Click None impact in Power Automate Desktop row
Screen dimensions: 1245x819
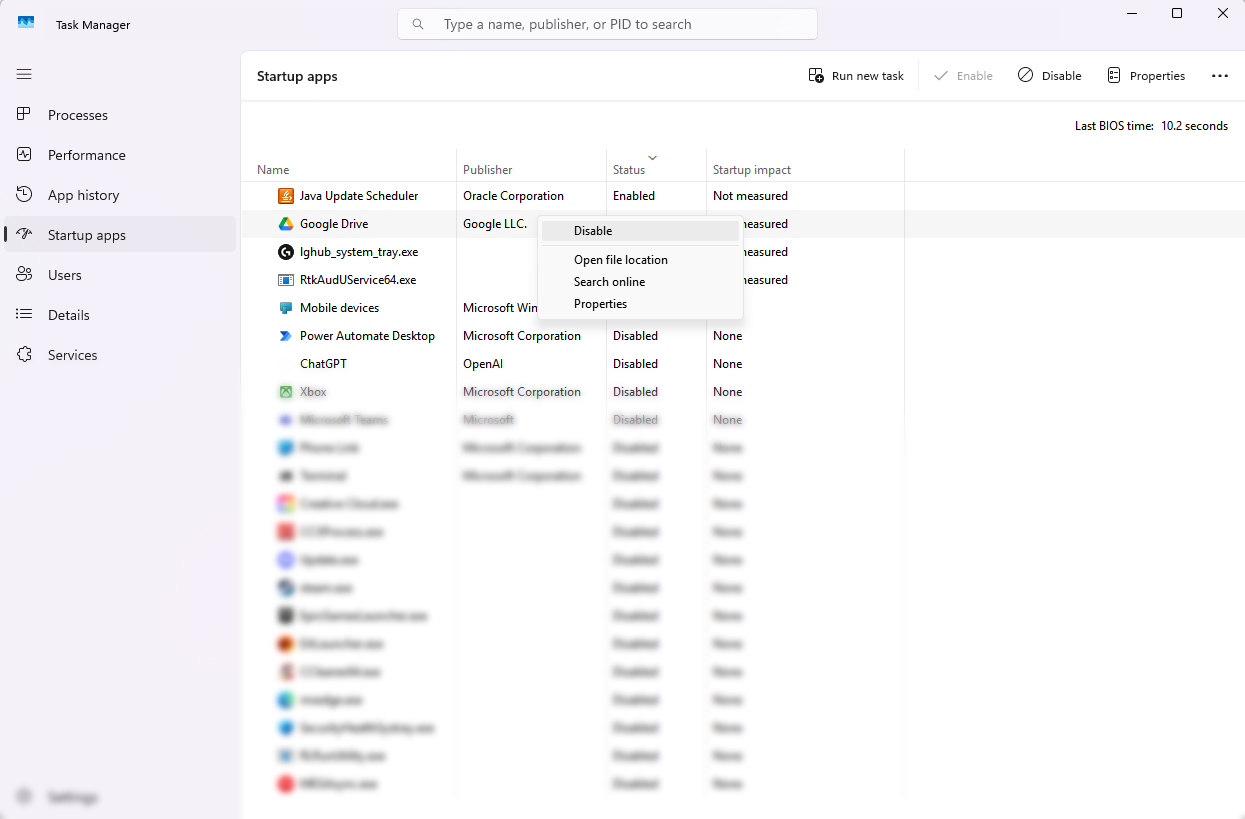tap(727, 336)
